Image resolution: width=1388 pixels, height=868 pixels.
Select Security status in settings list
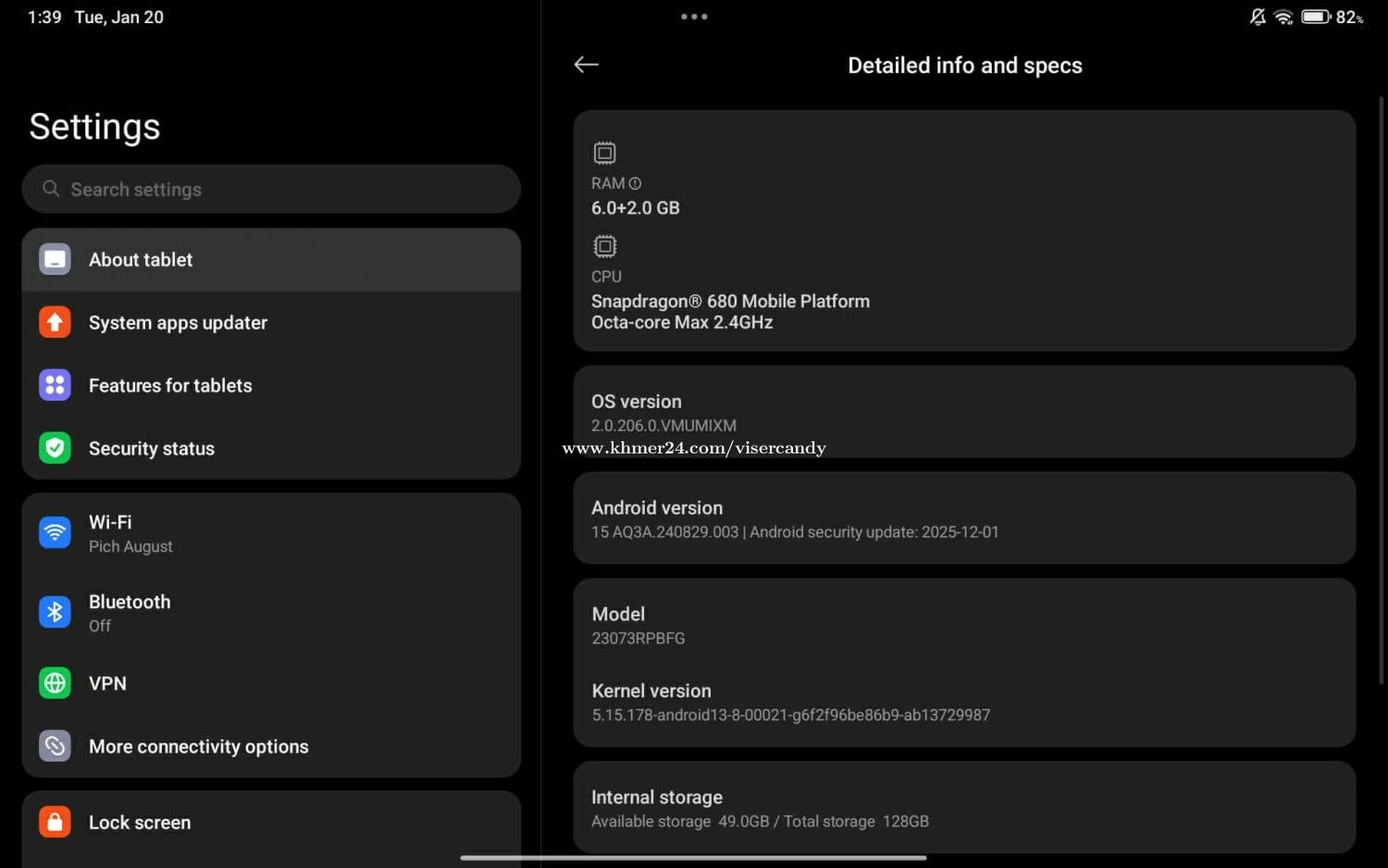(152, 449)
